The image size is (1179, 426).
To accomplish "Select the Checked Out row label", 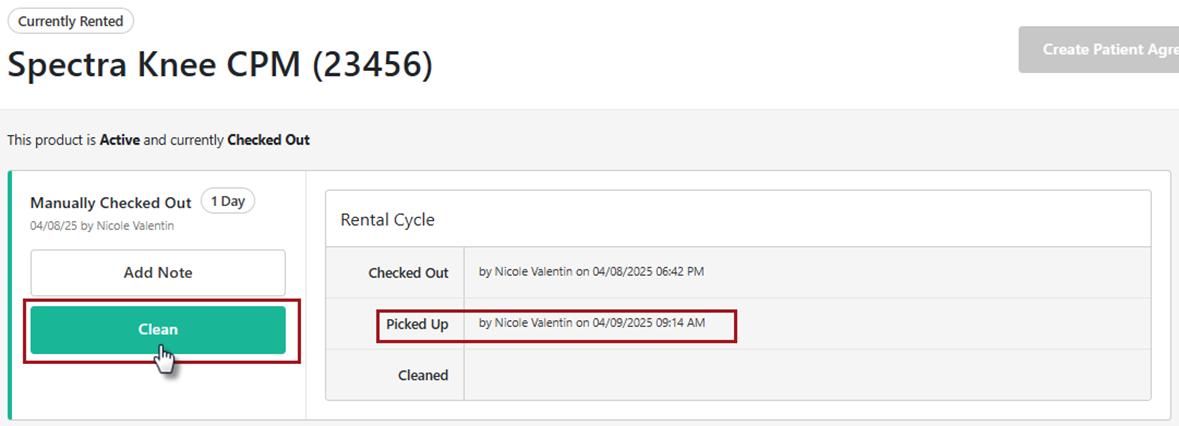I will 408,272.
